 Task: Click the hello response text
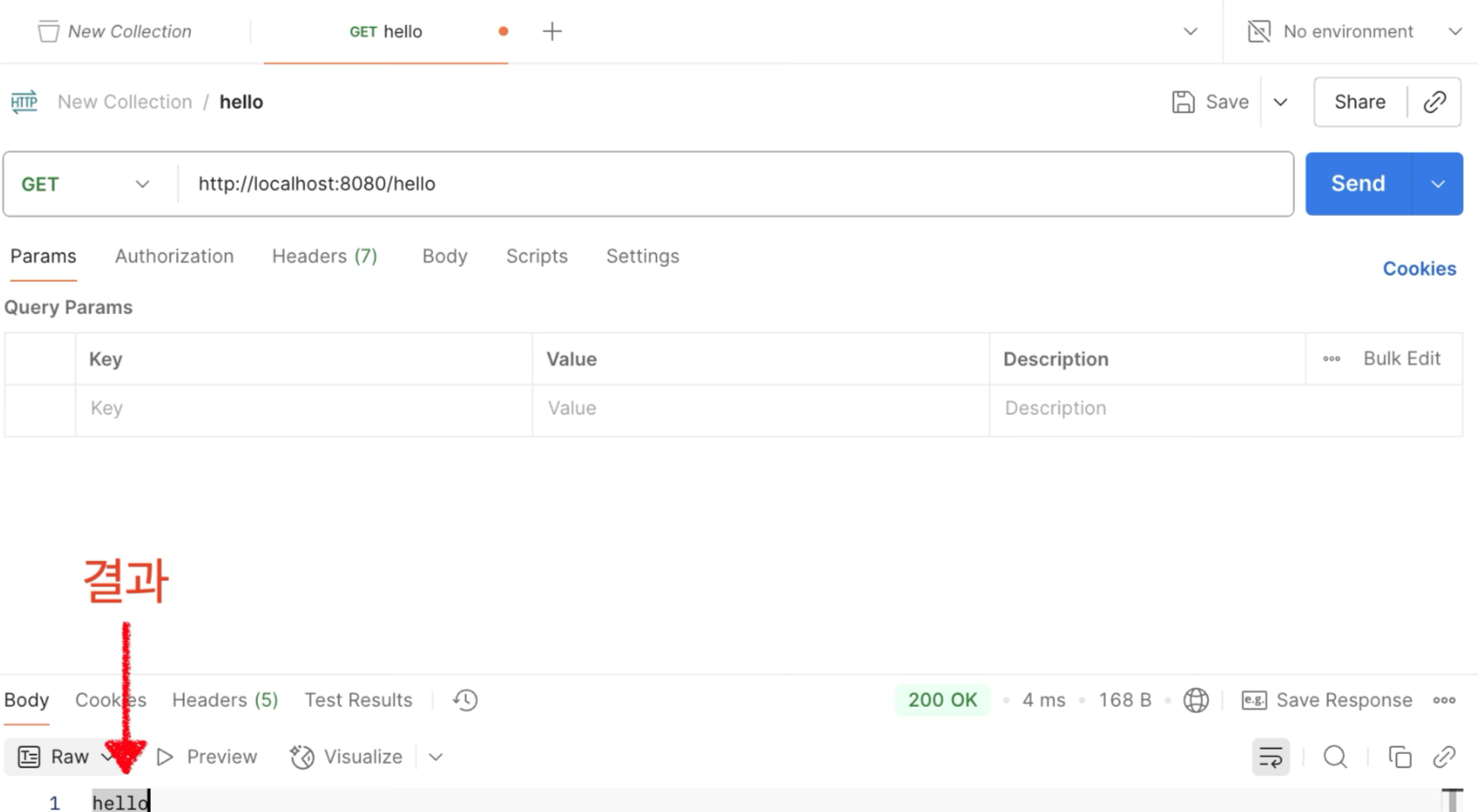[x=120, y=802]
